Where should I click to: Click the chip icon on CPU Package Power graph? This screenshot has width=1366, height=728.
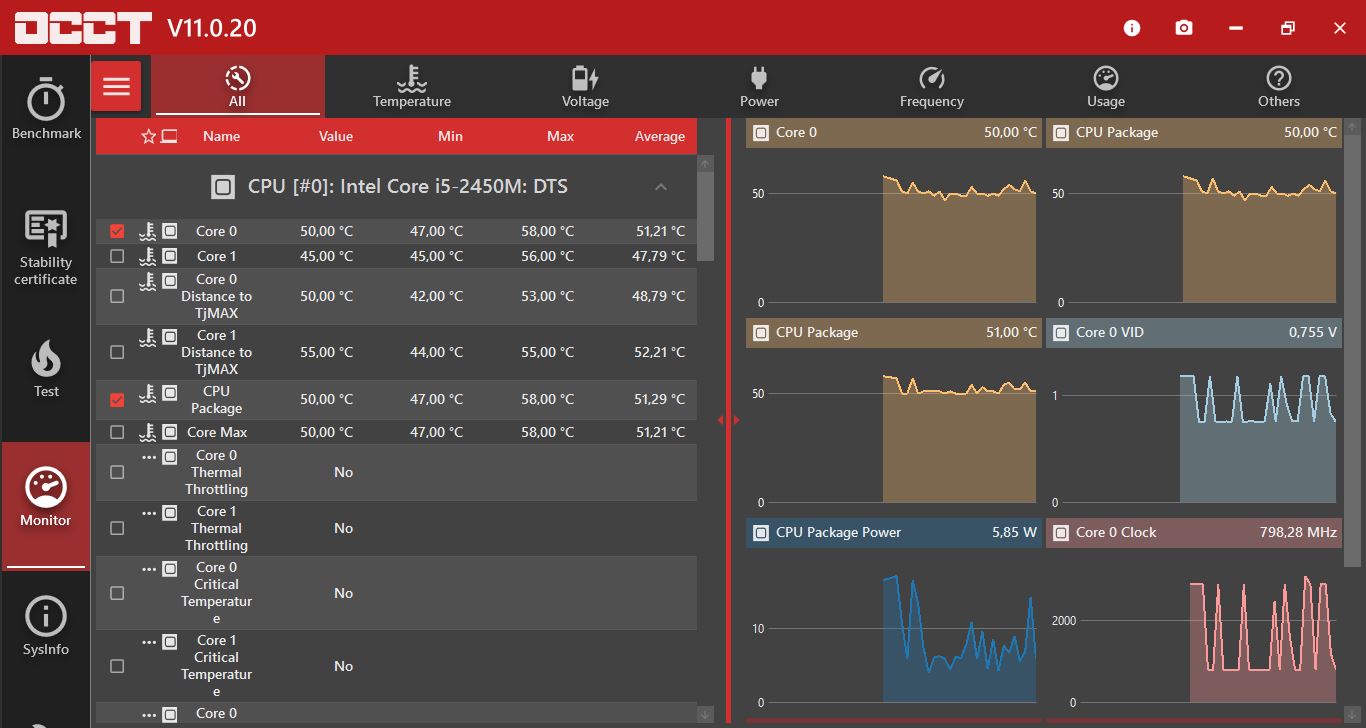coord(760,532)
